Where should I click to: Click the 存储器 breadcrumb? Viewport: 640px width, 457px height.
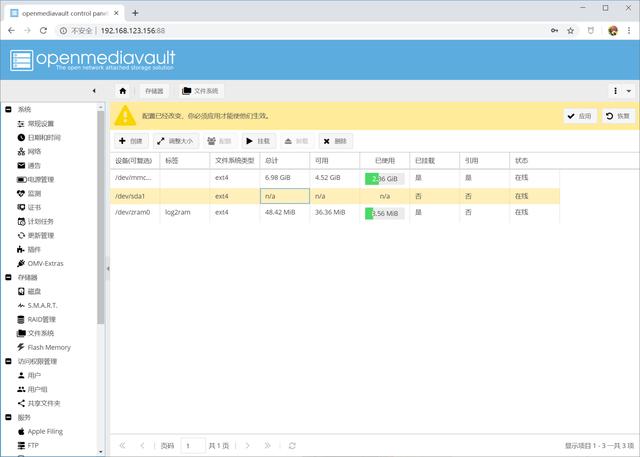tap(154, 91)
